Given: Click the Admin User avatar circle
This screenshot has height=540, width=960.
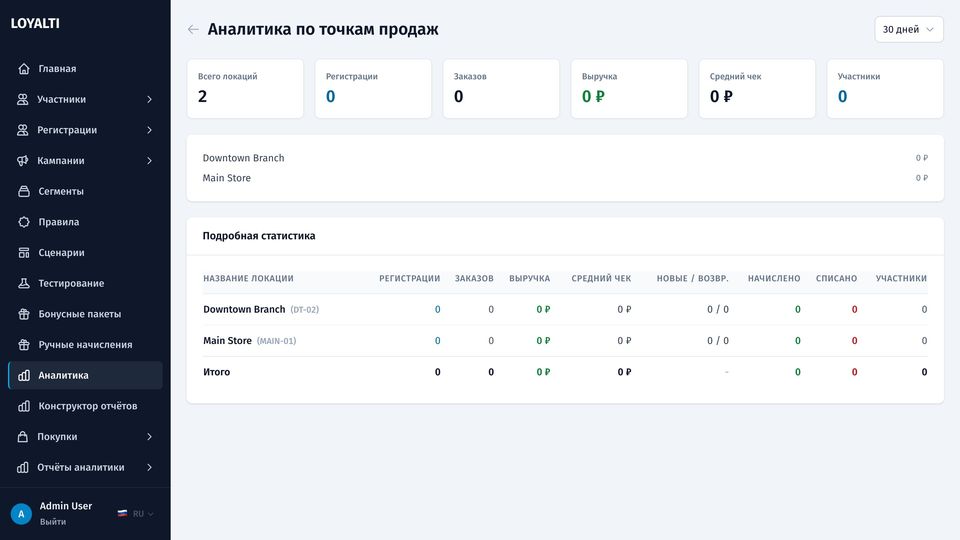Looking at the screenshot, I should (x=21, y=514).
